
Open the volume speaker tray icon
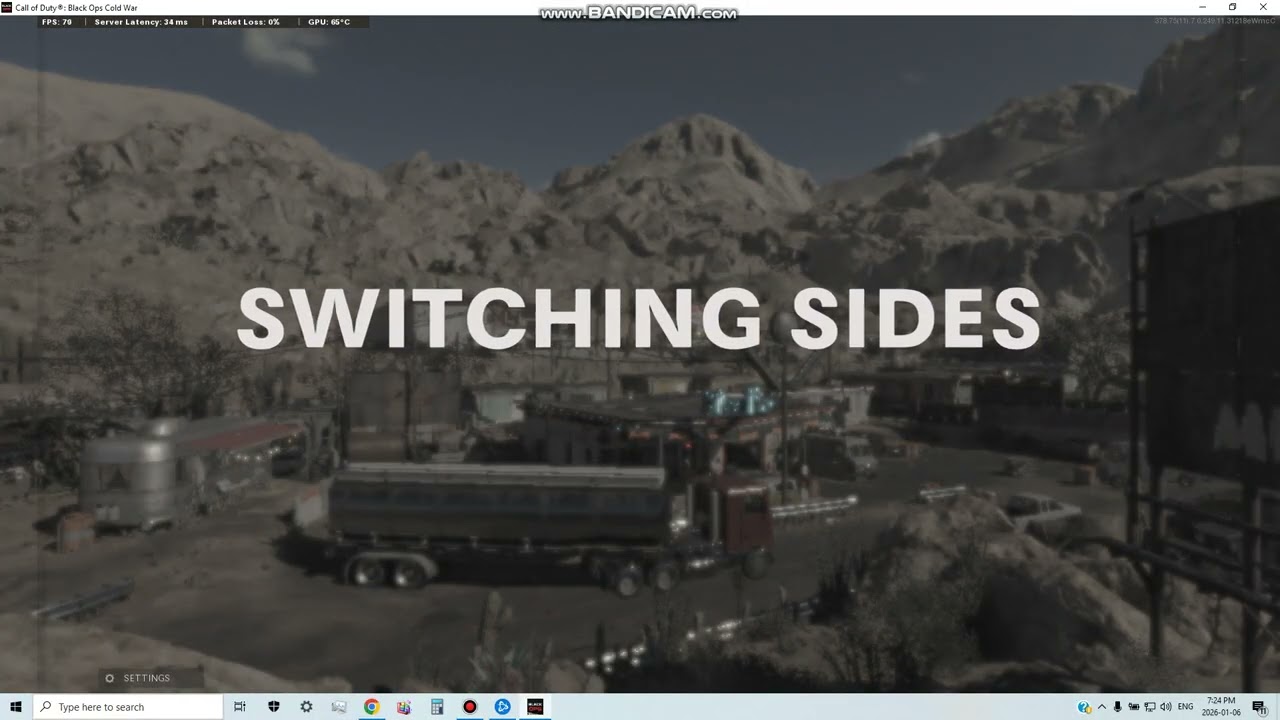pyautogui.click(x=1166, y=707)
